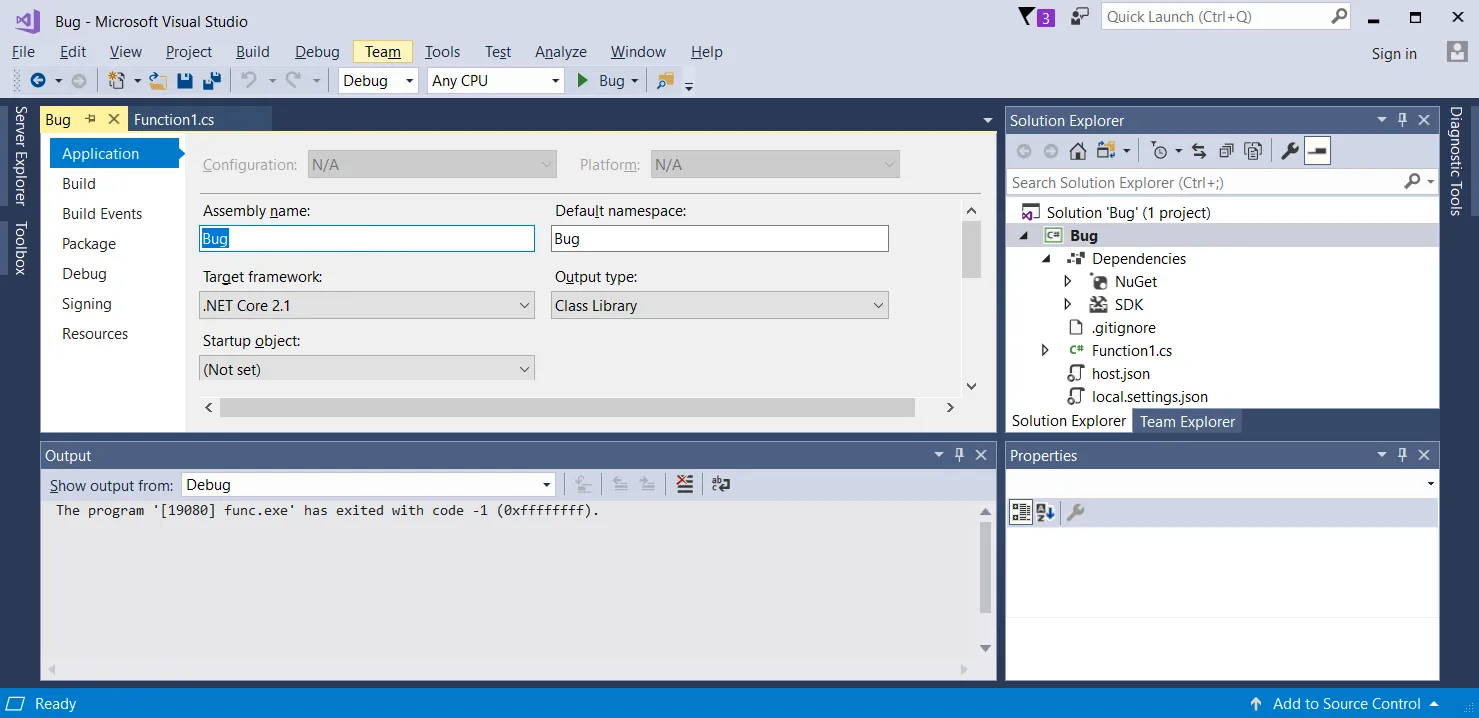The image size is (1479, 718).
Task: Open the Any CPU platform dropdown
Action: [x=497, y=81]
